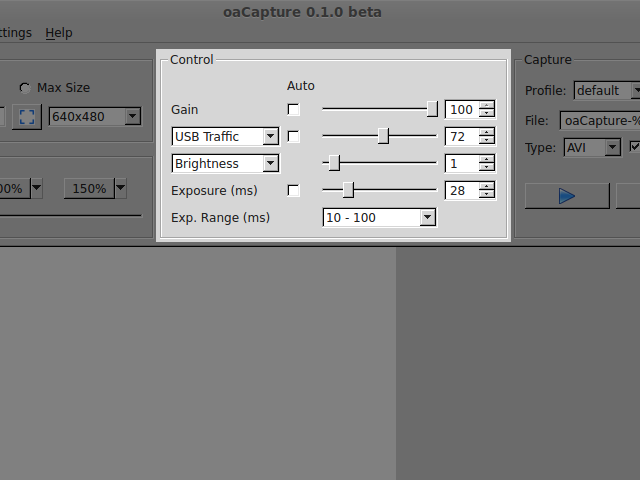
Task: Click the Exposure (ms) label
Action: [214, 191]
